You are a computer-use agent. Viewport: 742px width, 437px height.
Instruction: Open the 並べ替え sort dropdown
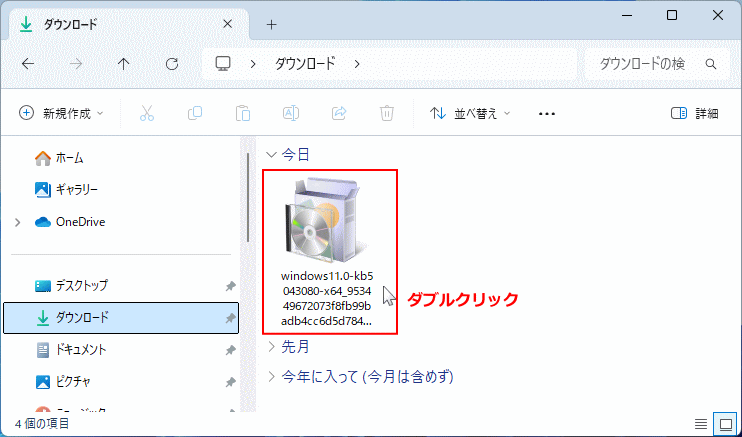(x=471, y=113)
